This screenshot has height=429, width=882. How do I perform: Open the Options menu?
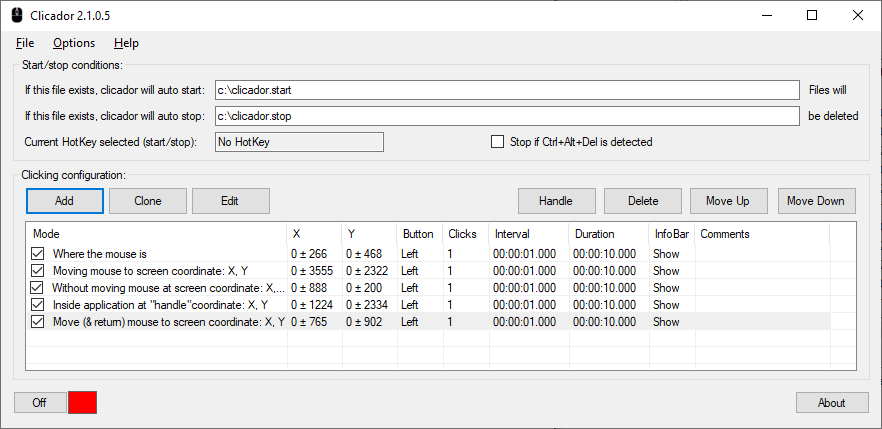74,43
